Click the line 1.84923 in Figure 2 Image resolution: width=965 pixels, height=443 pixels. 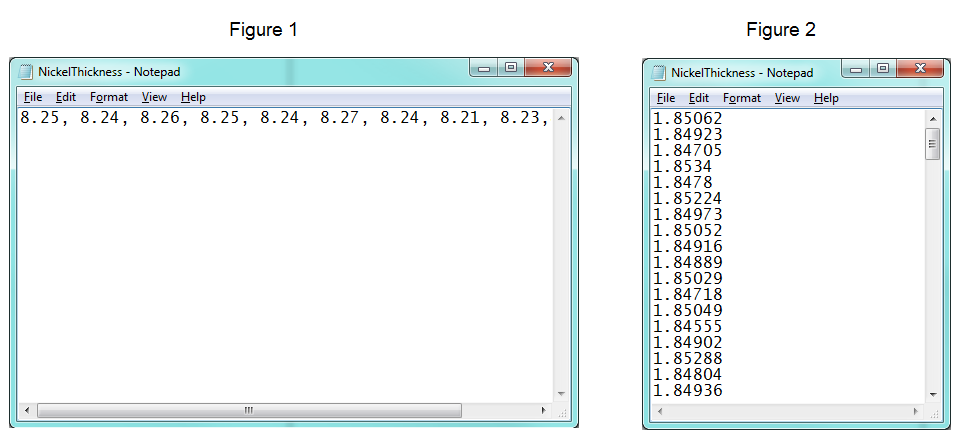tap(687, 134)
